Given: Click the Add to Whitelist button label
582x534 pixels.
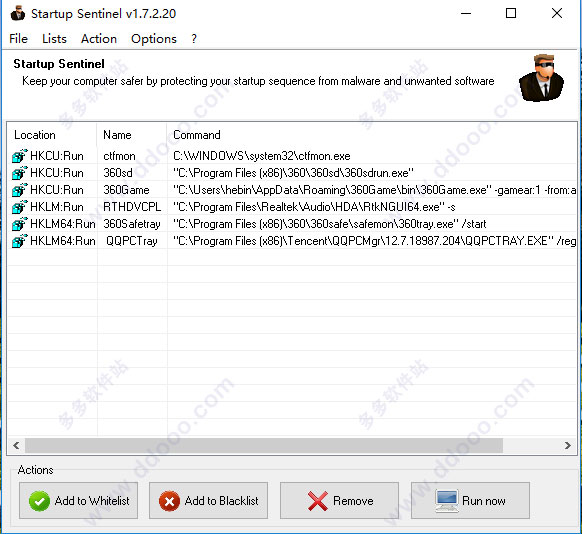Looking at the screenshot, I should pyautogui.click(x=92, y=501).
